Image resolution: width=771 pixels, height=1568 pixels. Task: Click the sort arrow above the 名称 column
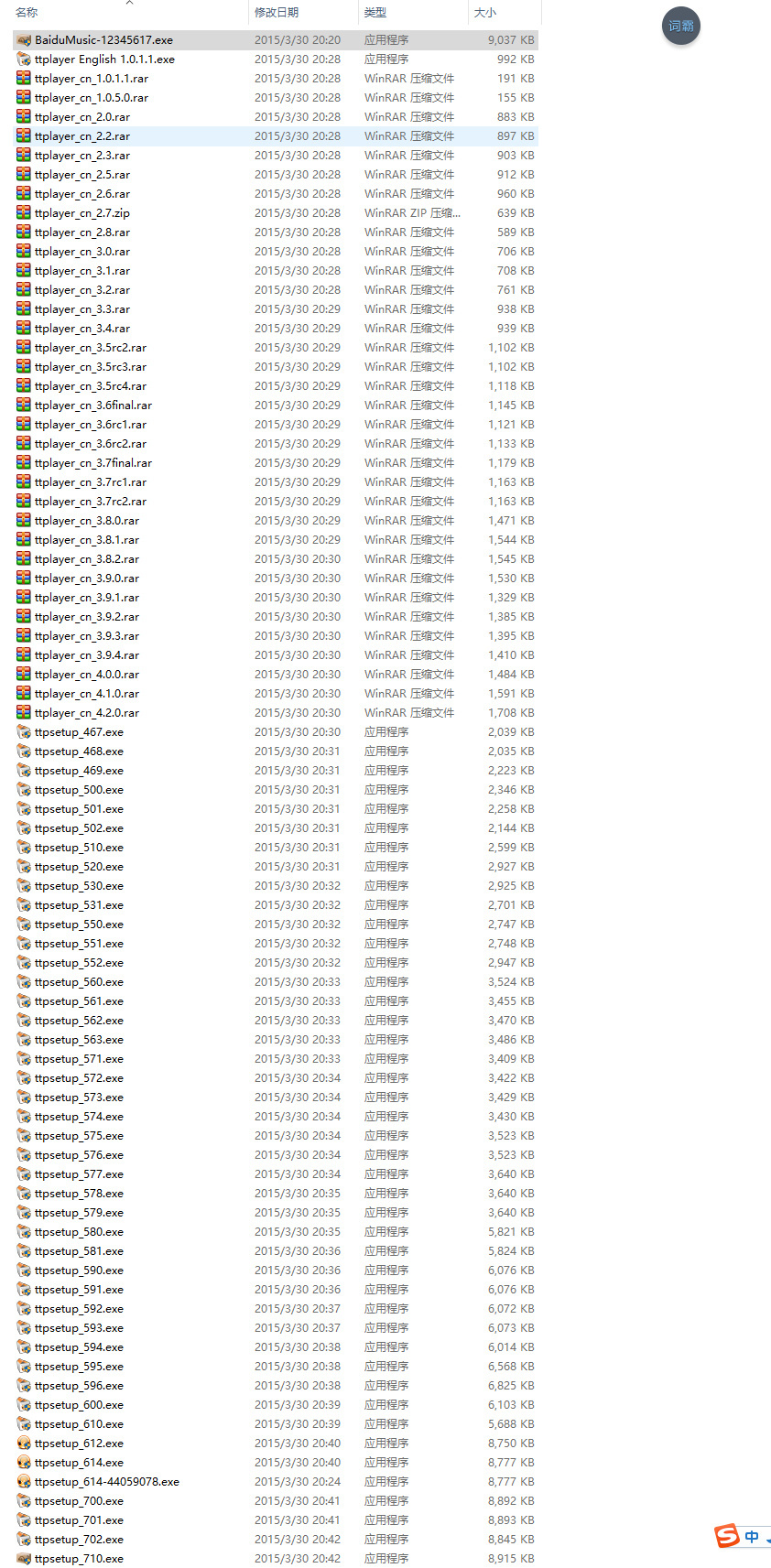point(129,3)
